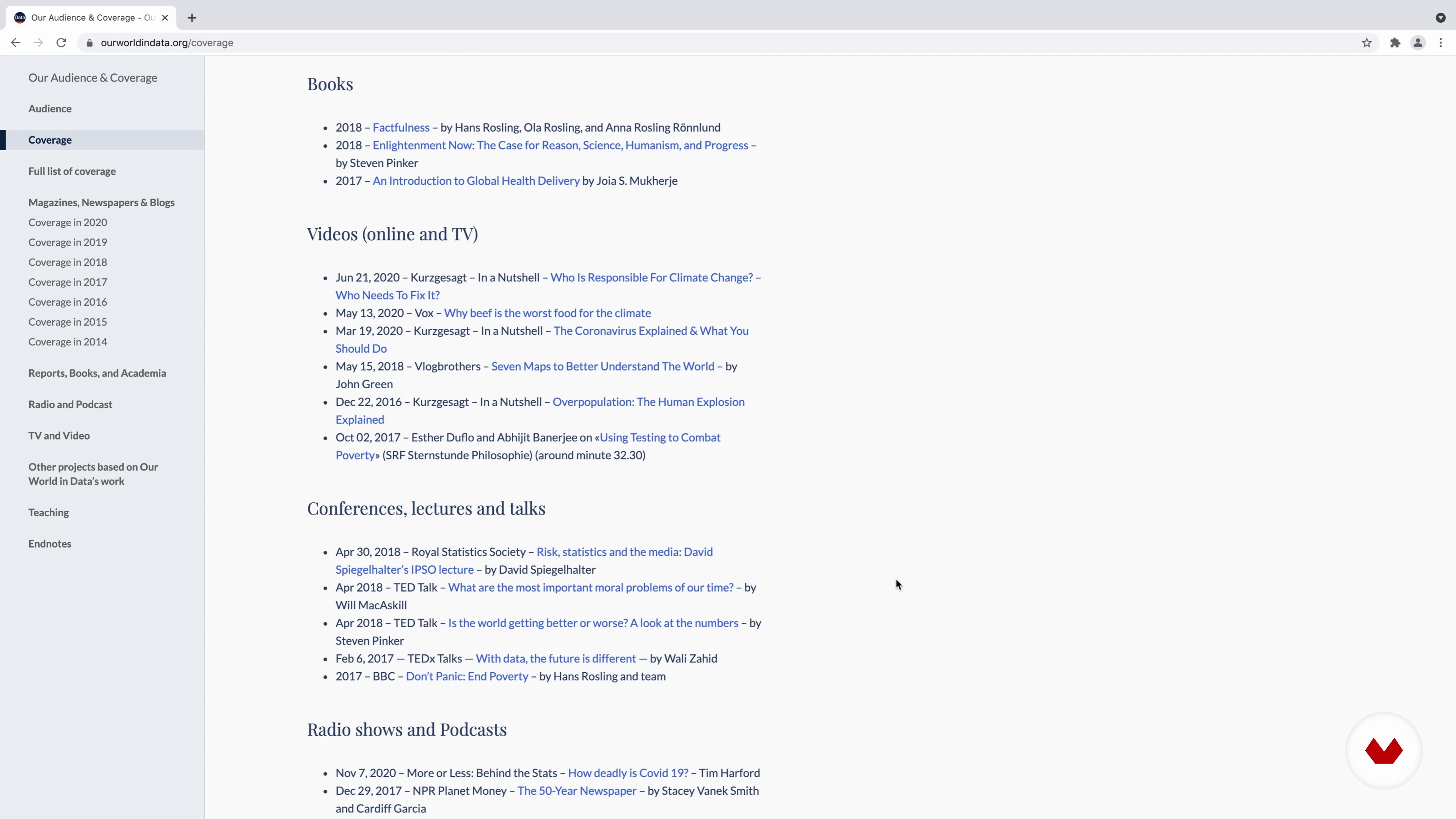This screenshot has width=1456, height=819.
Task: Open the Our Audience & Coverage sidebar heading
Action: pos(93,77)
